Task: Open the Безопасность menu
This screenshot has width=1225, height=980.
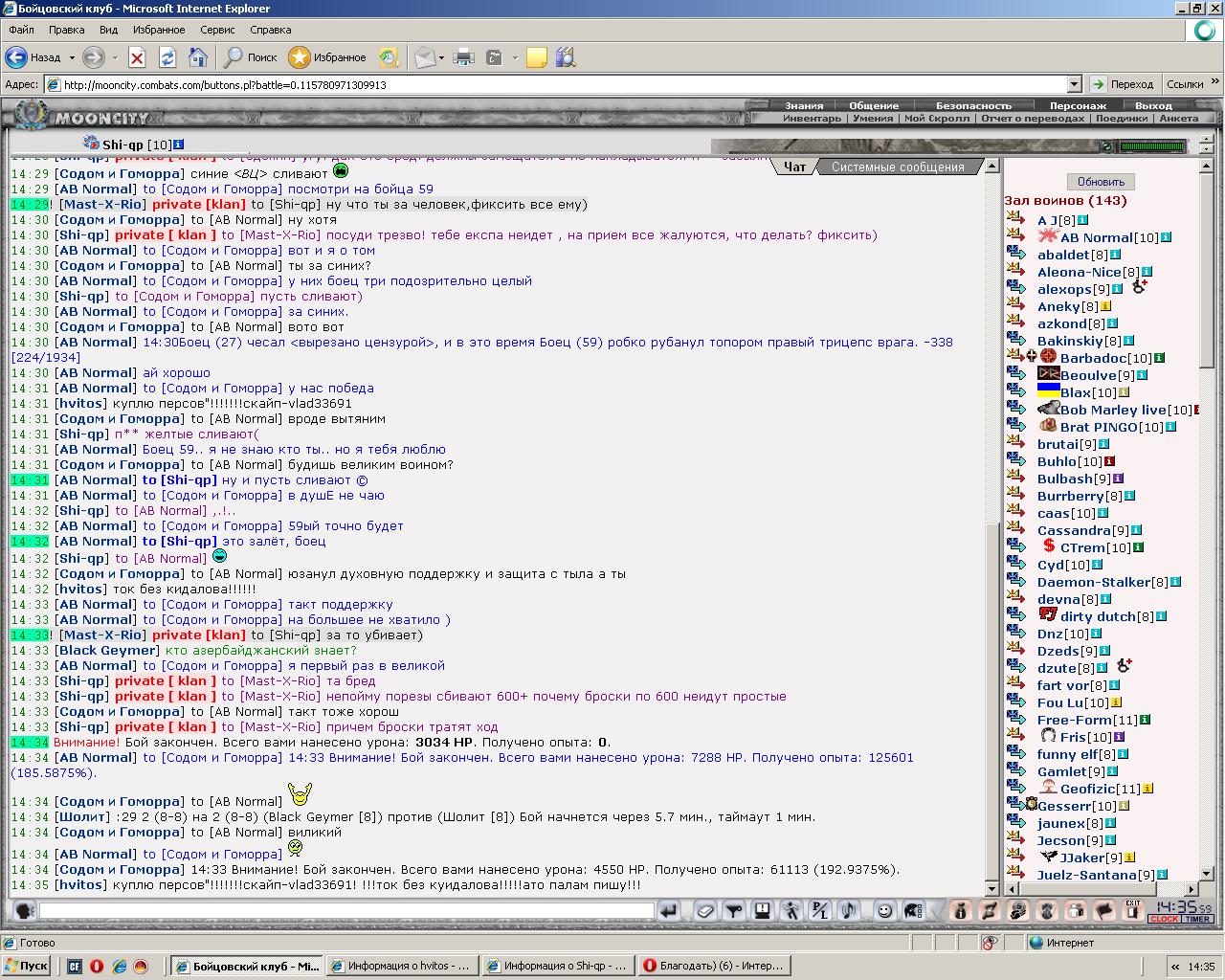Action: tap(973, 105)
